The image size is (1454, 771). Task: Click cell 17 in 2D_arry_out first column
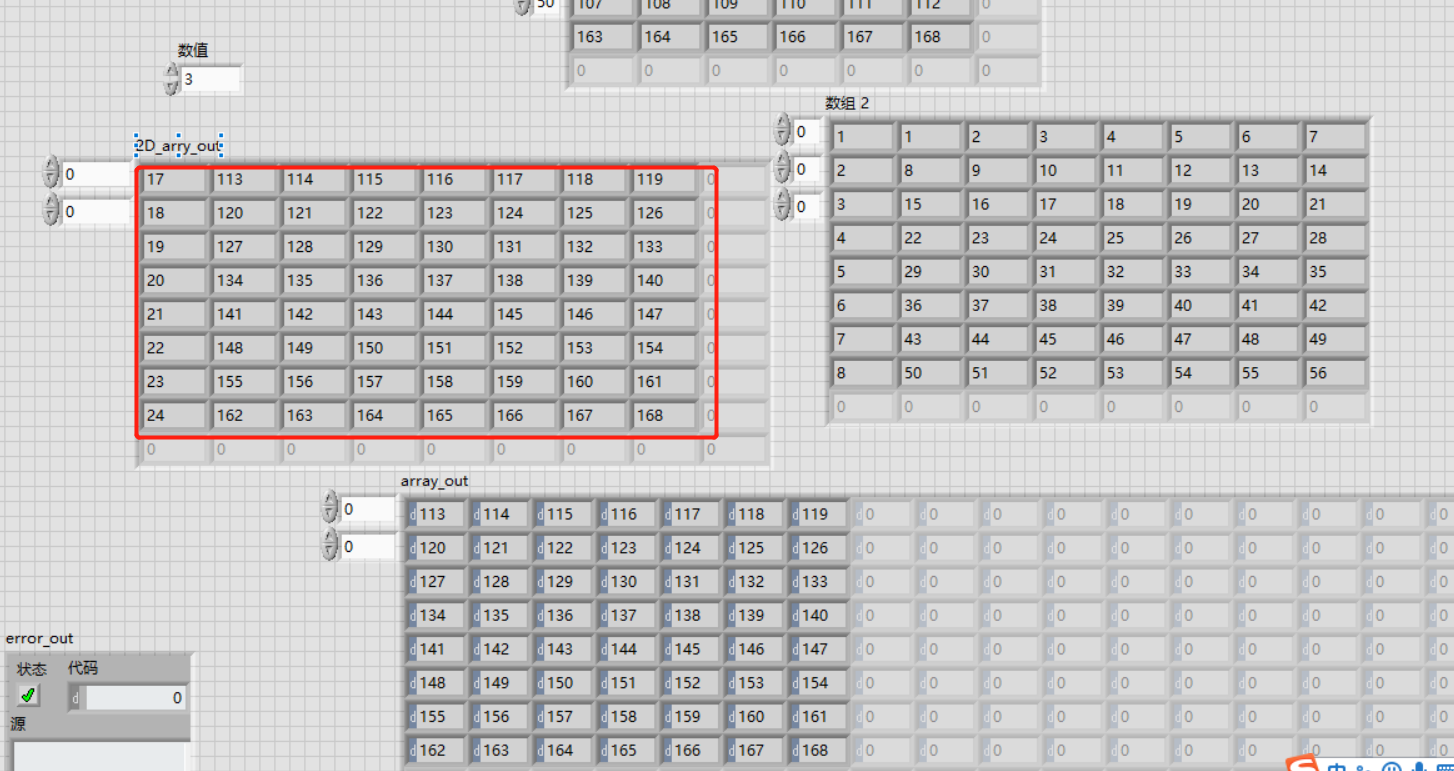[173, 180]
